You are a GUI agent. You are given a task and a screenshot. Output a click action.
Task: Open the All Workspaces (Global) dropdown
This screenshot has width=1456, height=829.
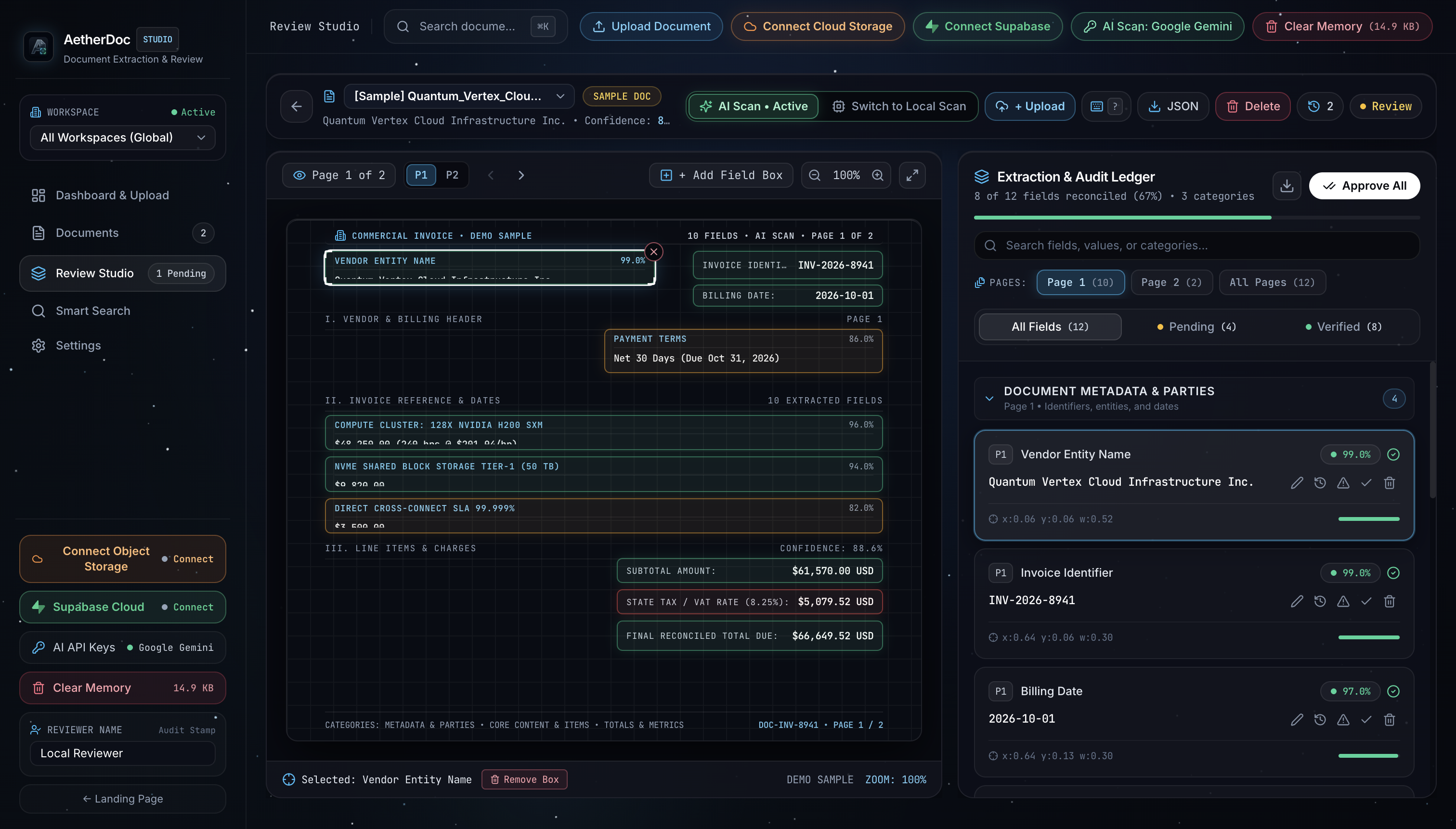[x=122, y=138]
